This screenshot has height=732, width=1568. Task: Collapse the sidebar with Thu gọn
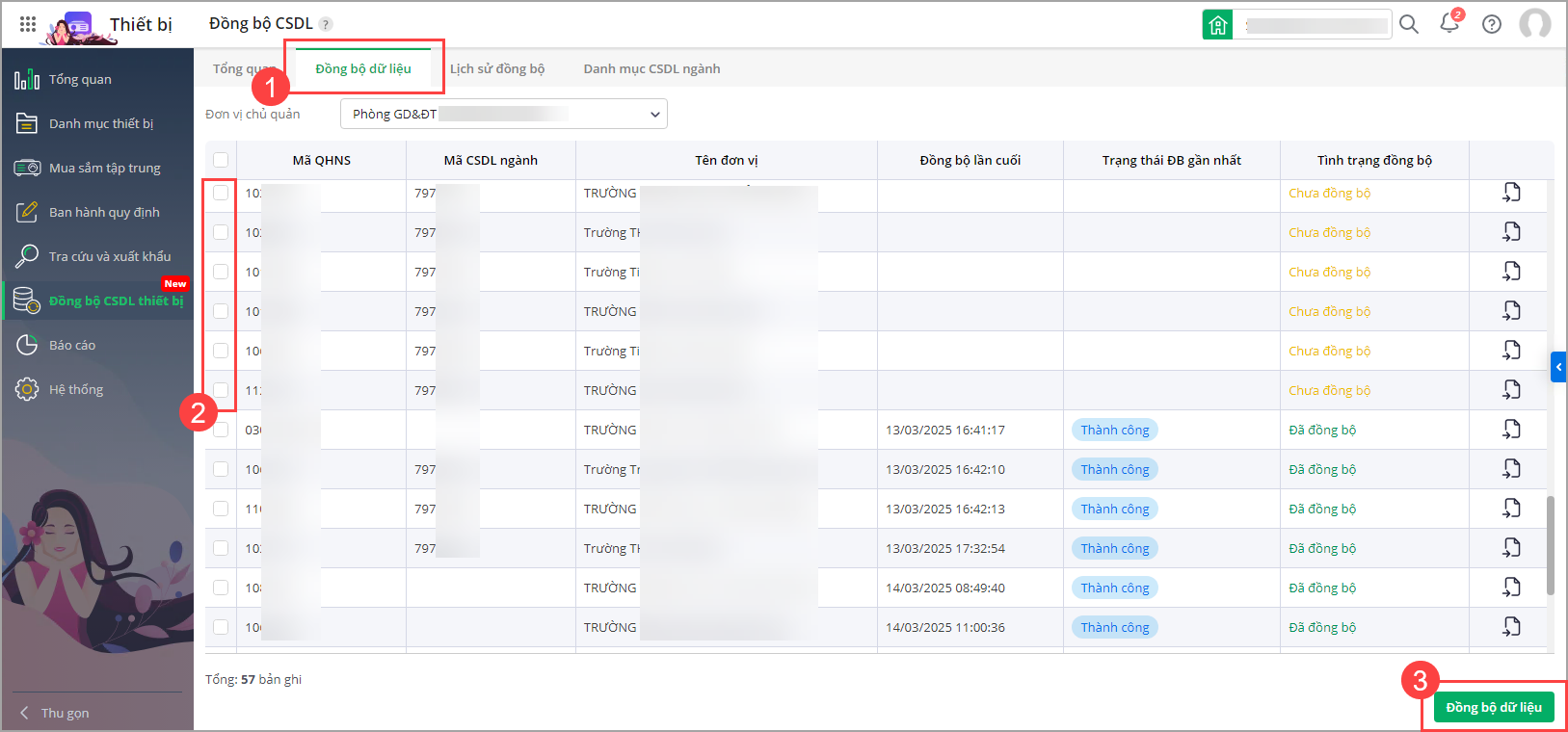point(55,713)
